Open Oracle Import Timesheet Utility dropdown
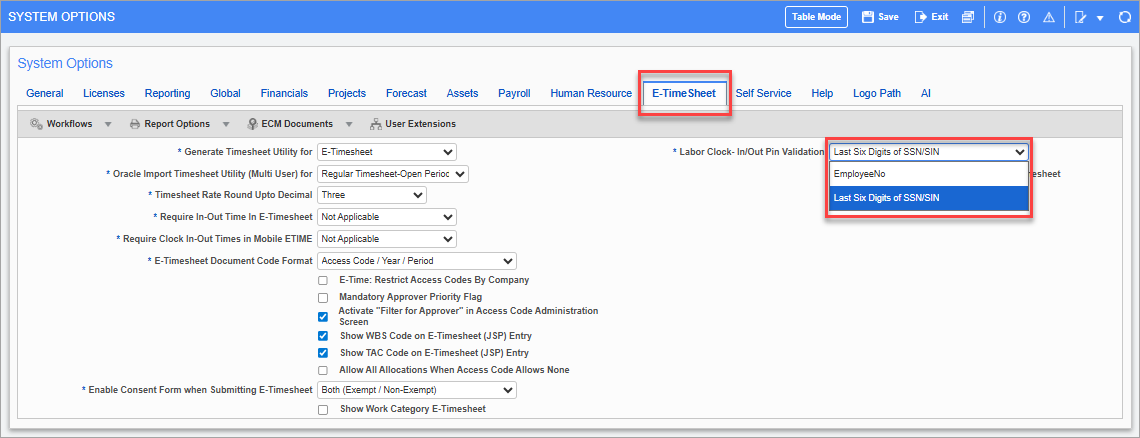Screen dimensions: 1140x438 393,174
